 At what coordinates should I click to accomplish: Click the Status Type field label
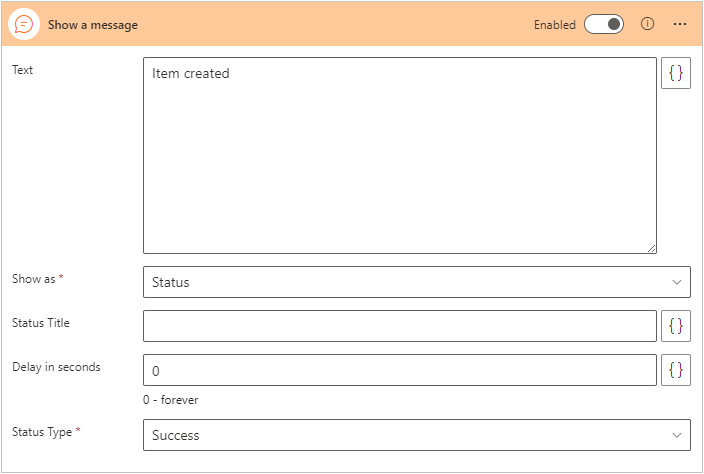tap(42, 432)
